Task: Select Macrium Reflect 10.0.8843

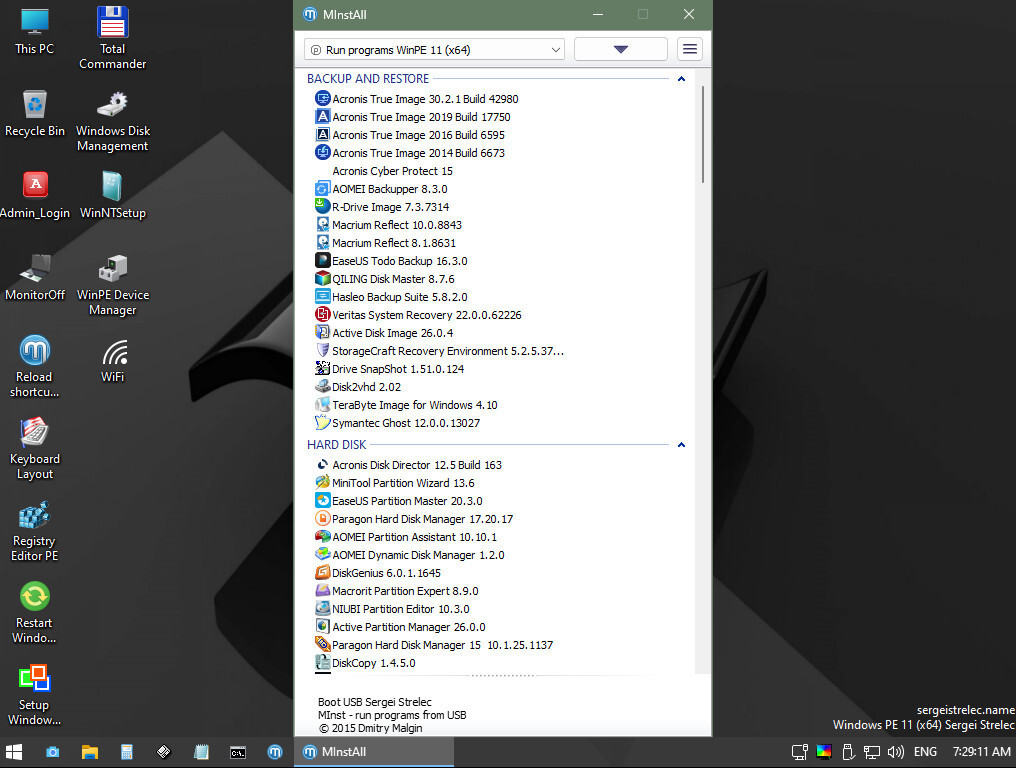Action: coord(397,225)
